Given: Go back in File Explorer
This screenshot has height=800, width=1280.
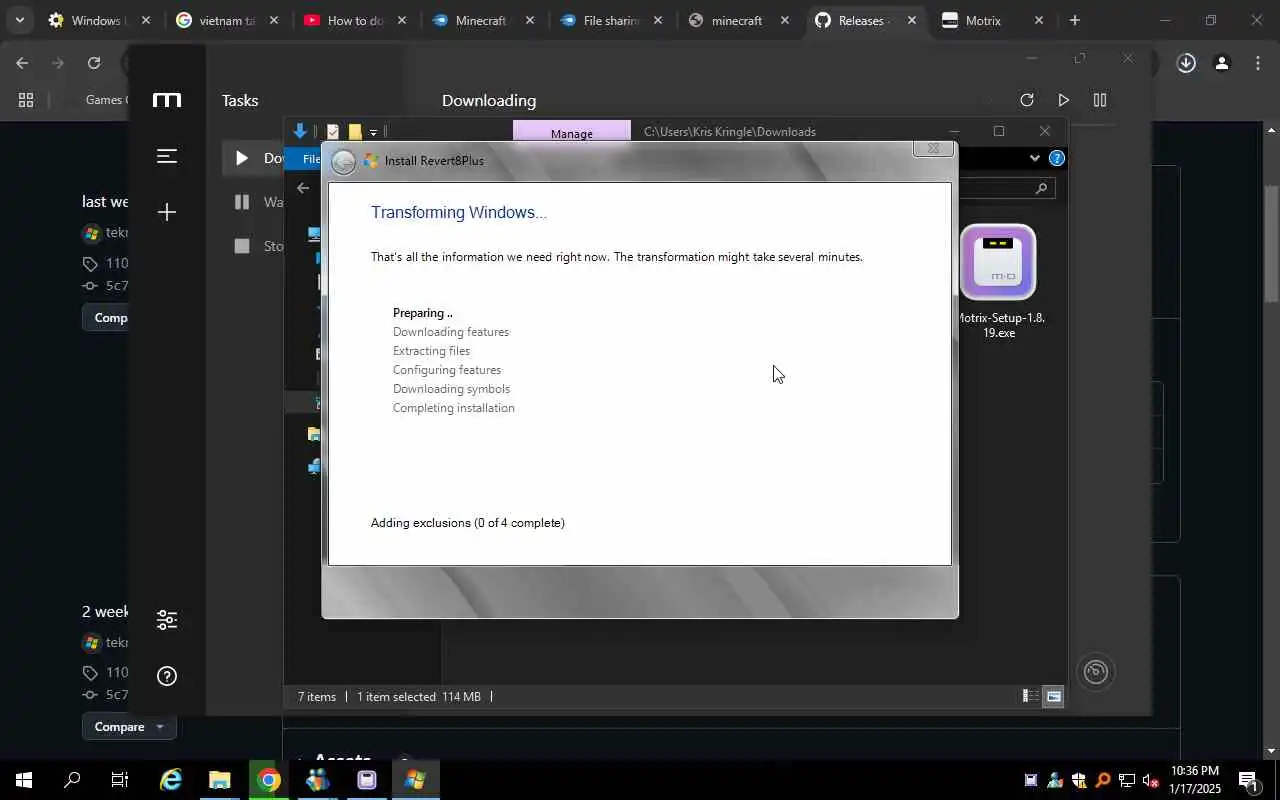Looking at the screenshot, I should (x=303, y=188).
